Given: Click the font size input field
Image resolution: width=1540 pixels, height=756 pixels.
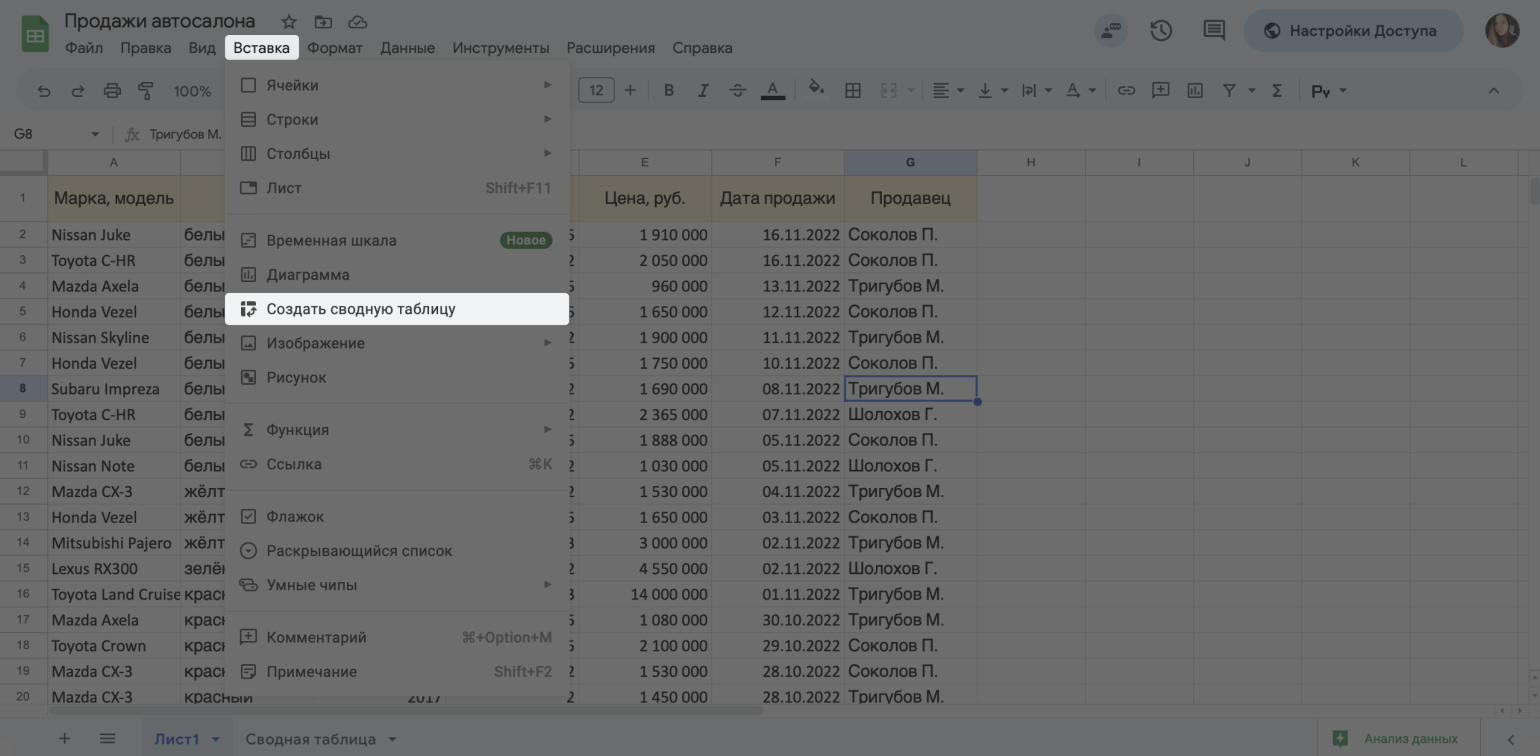Looking at the screenshot, I should click(596, 91).
